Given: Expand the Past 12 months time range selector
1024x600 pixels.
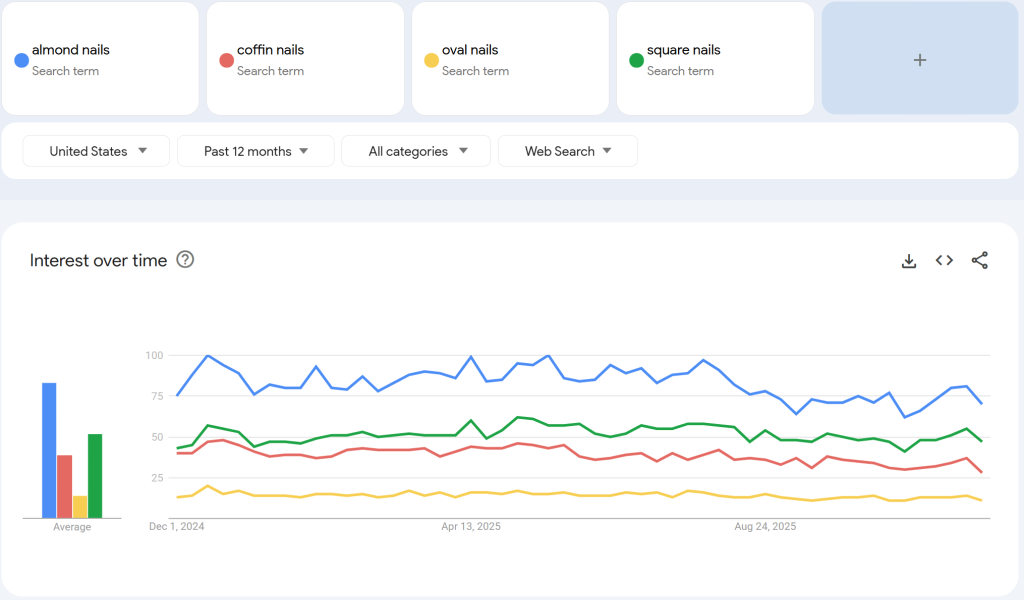Looking at the screenshot, I should tap(255, 151).
